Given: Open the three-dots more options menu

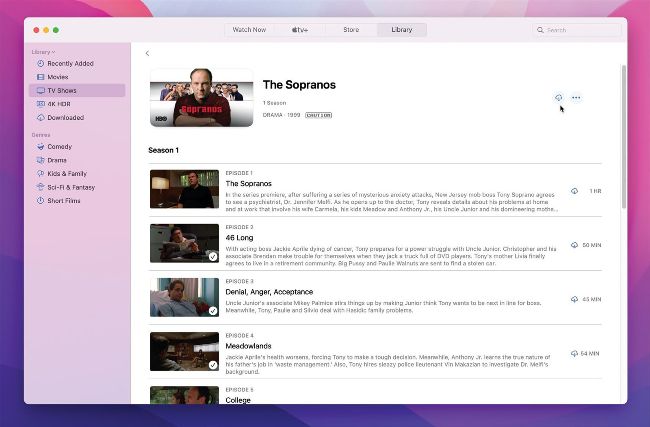Looking at the screenshot, I should pos(576,97).
